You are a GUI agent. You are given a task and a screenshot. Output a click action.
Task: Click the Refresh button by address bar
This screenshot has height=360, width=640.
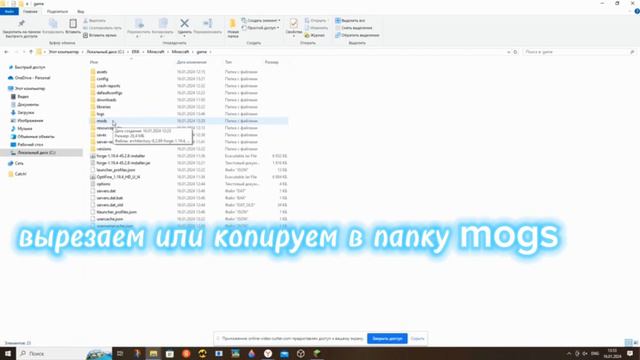pyautogui.click(x=516, y=52)
